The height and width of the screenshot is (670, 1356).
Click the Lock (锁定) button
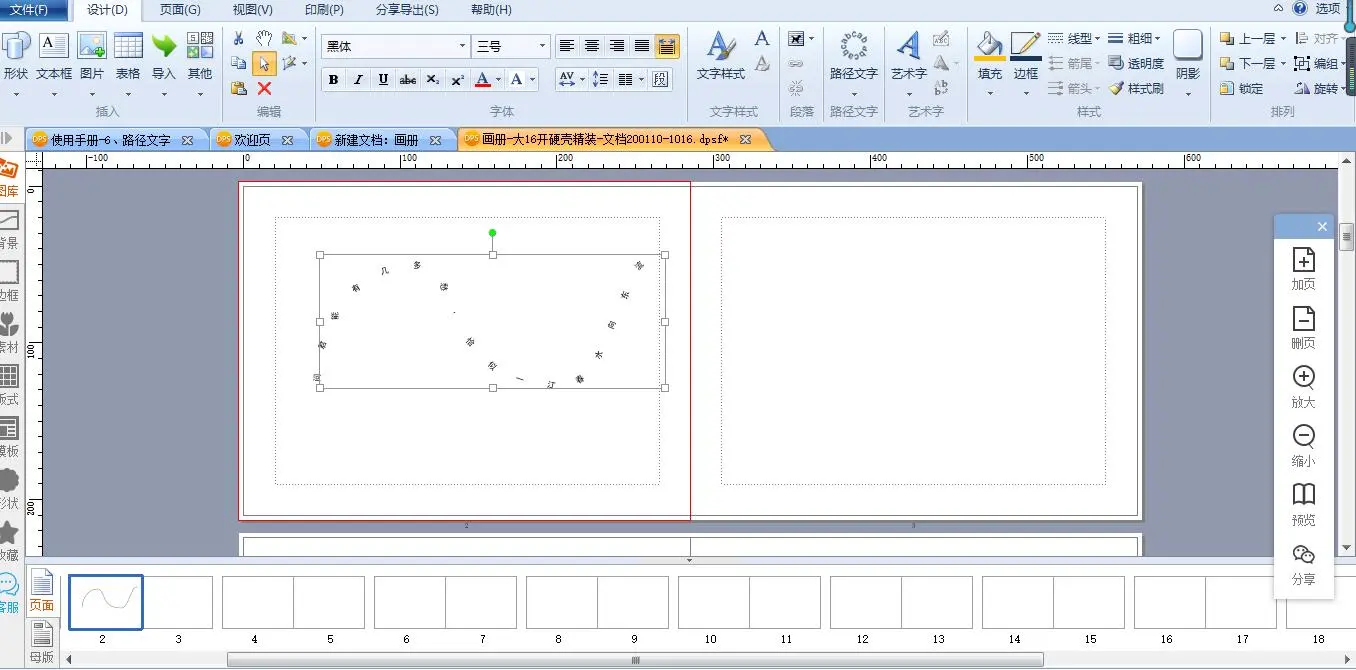point(1241,89)
